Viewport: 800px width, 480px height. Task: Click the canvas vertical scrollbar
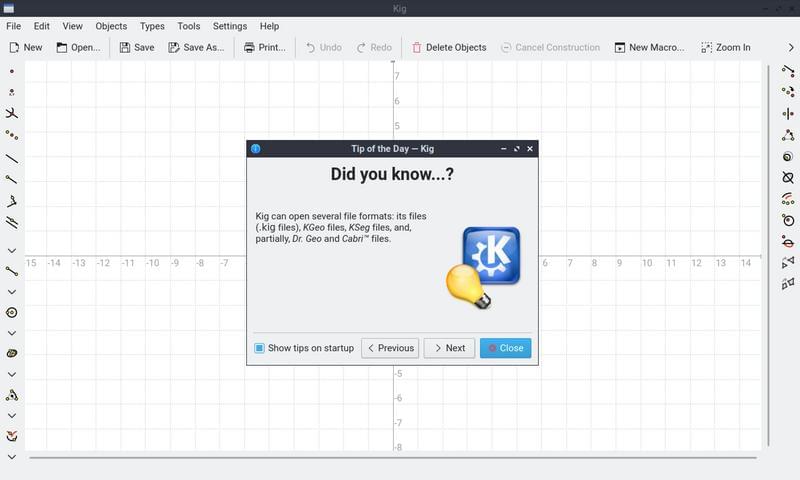(767, 250)
